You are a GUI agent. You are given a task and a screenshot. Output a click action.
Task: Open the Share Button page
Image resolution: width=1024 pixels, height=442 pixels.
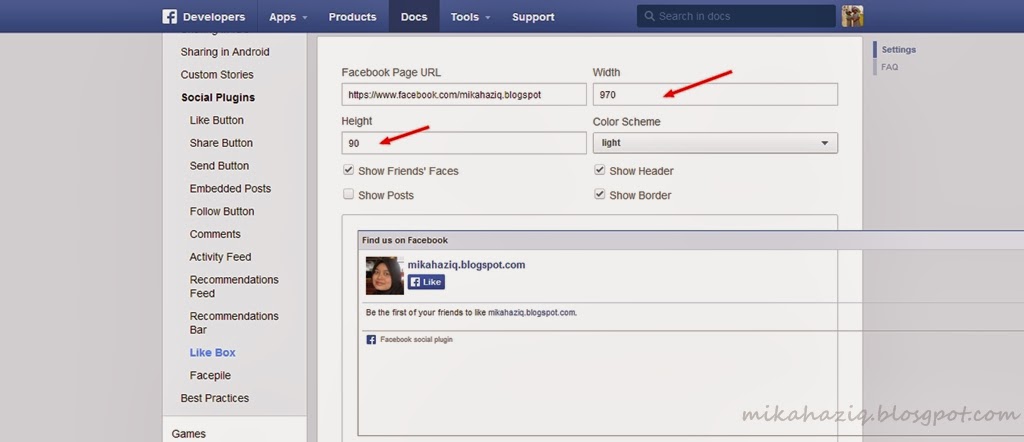[221, 143]
